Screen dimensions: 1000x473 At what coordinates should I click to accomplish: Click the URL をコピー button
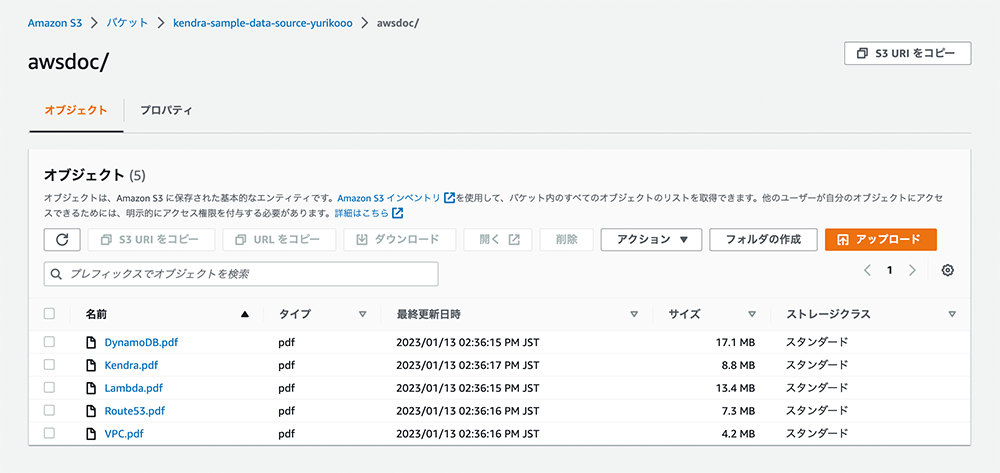pos(279,240)
